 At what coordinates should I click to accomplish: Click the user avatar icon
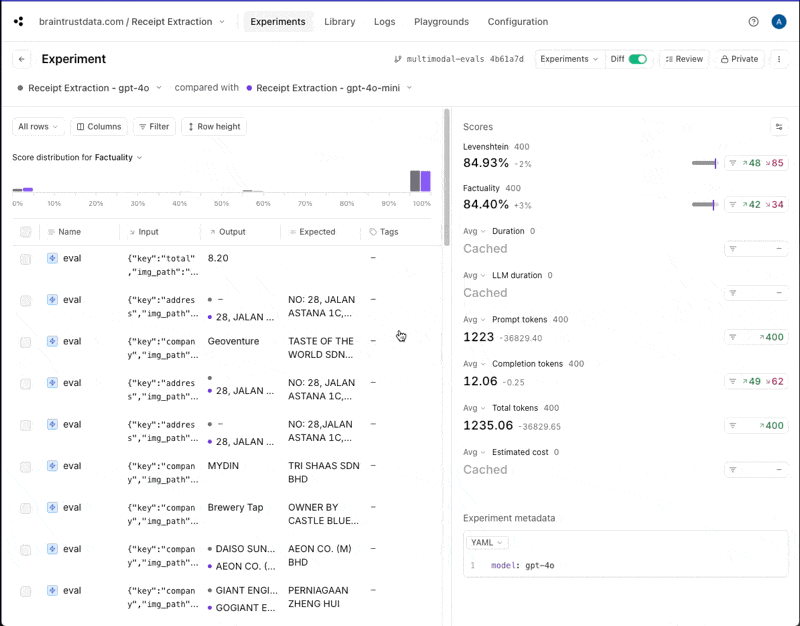point(779,21)
